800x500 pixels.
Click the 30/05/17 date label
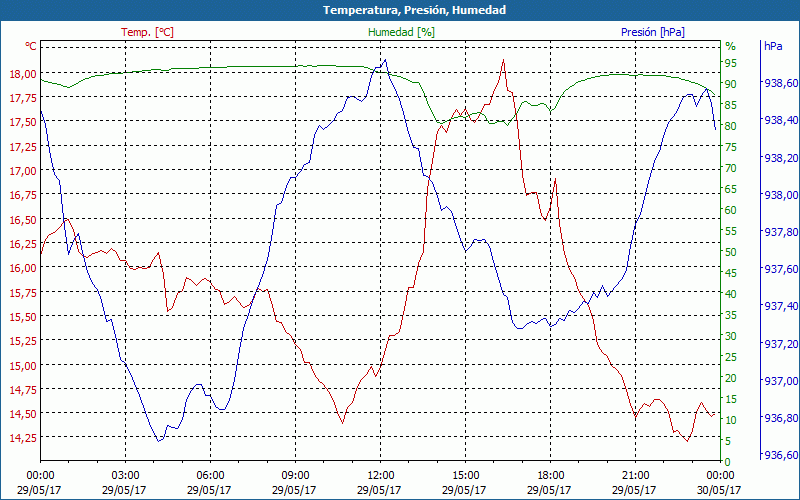(x=720, y=490)
